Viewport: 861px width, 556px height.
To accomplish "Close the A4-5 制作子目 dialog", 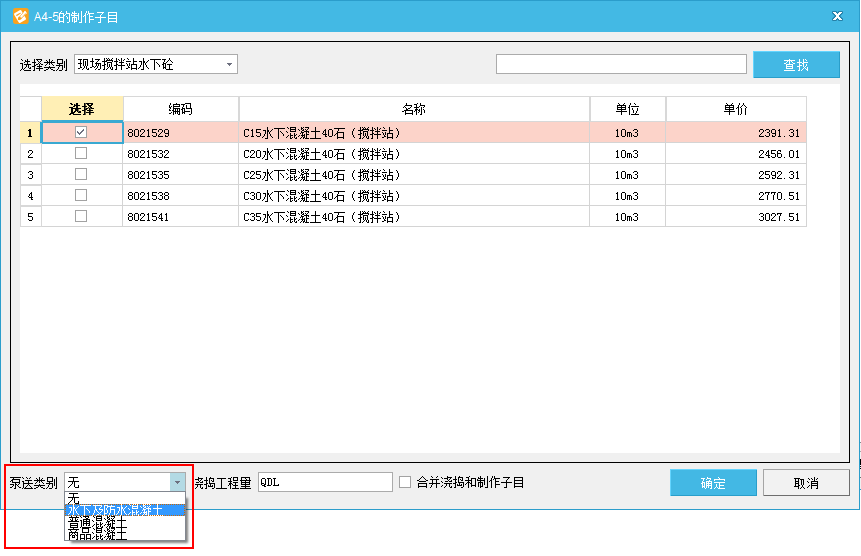I will (x=836, y=15).
